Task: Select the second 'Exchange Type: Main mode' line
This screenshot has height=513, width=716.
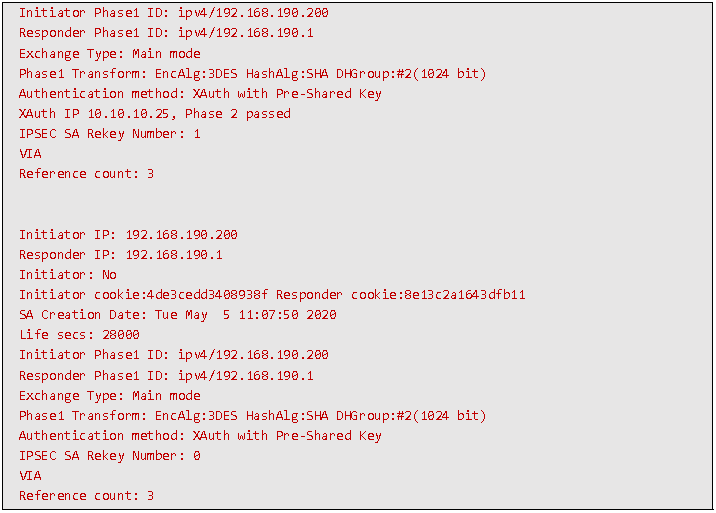Action: (x=110, y=396)
